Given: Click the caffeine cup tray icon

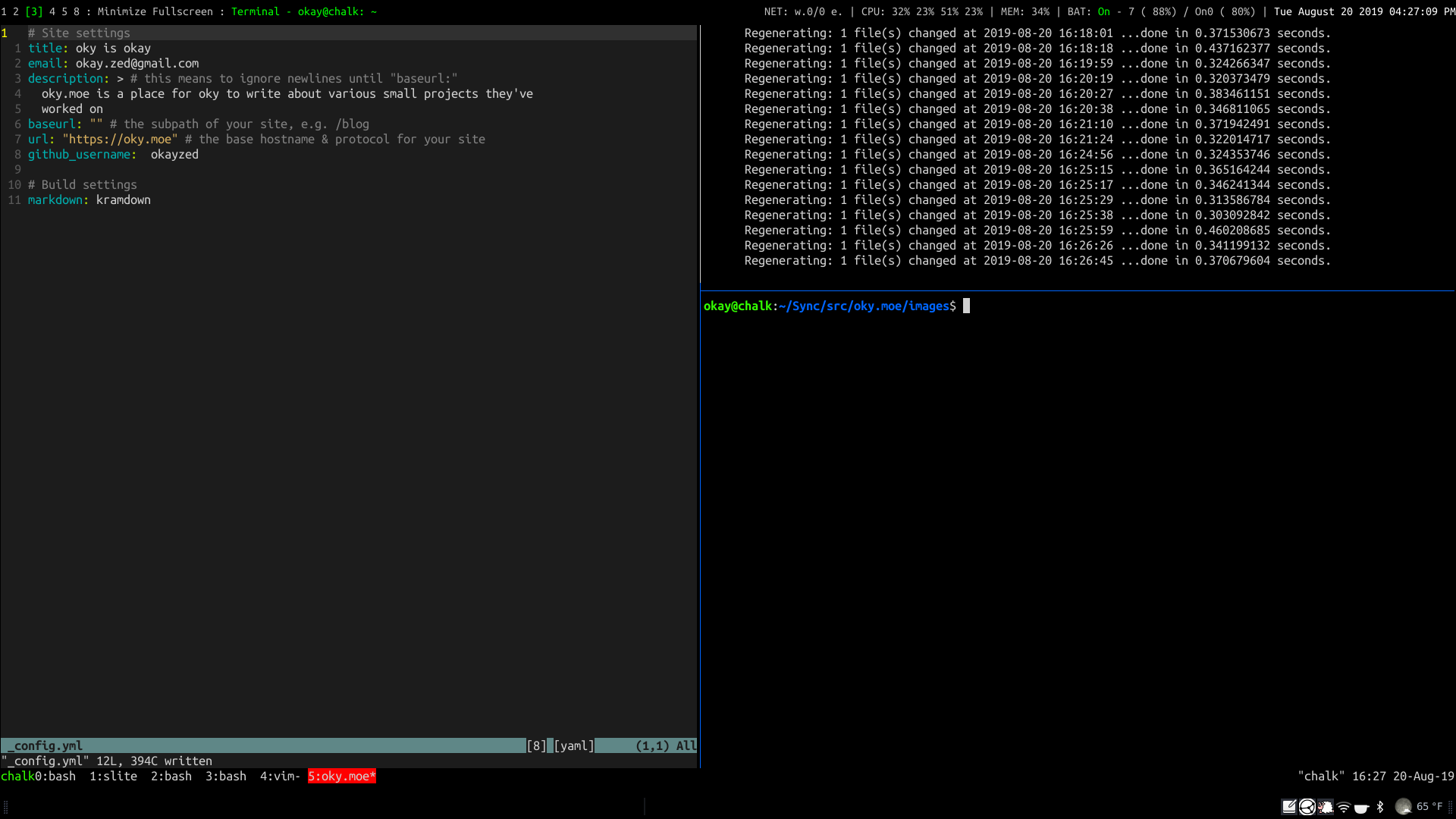Looking at the screenshot, I should pos(1362,807).
